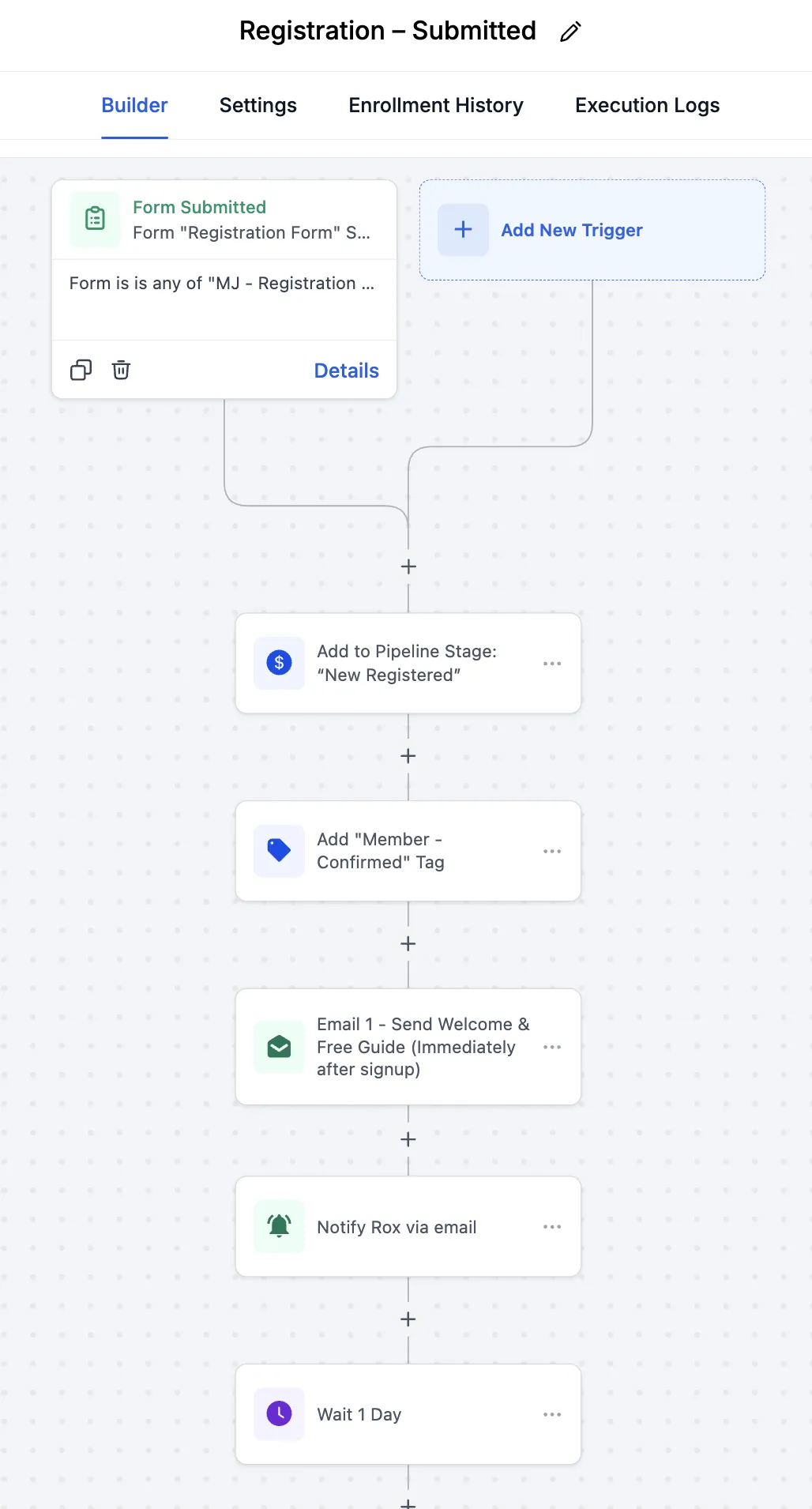Open options menu for Add to Pipeline Stage

click(552, 664)
